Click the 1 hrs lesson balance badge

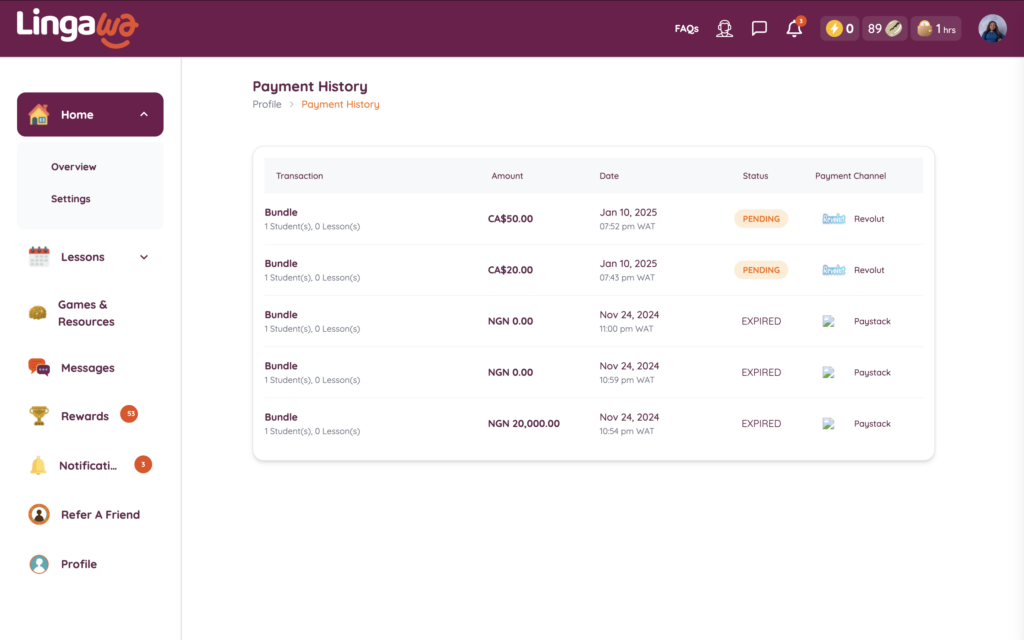936,29
